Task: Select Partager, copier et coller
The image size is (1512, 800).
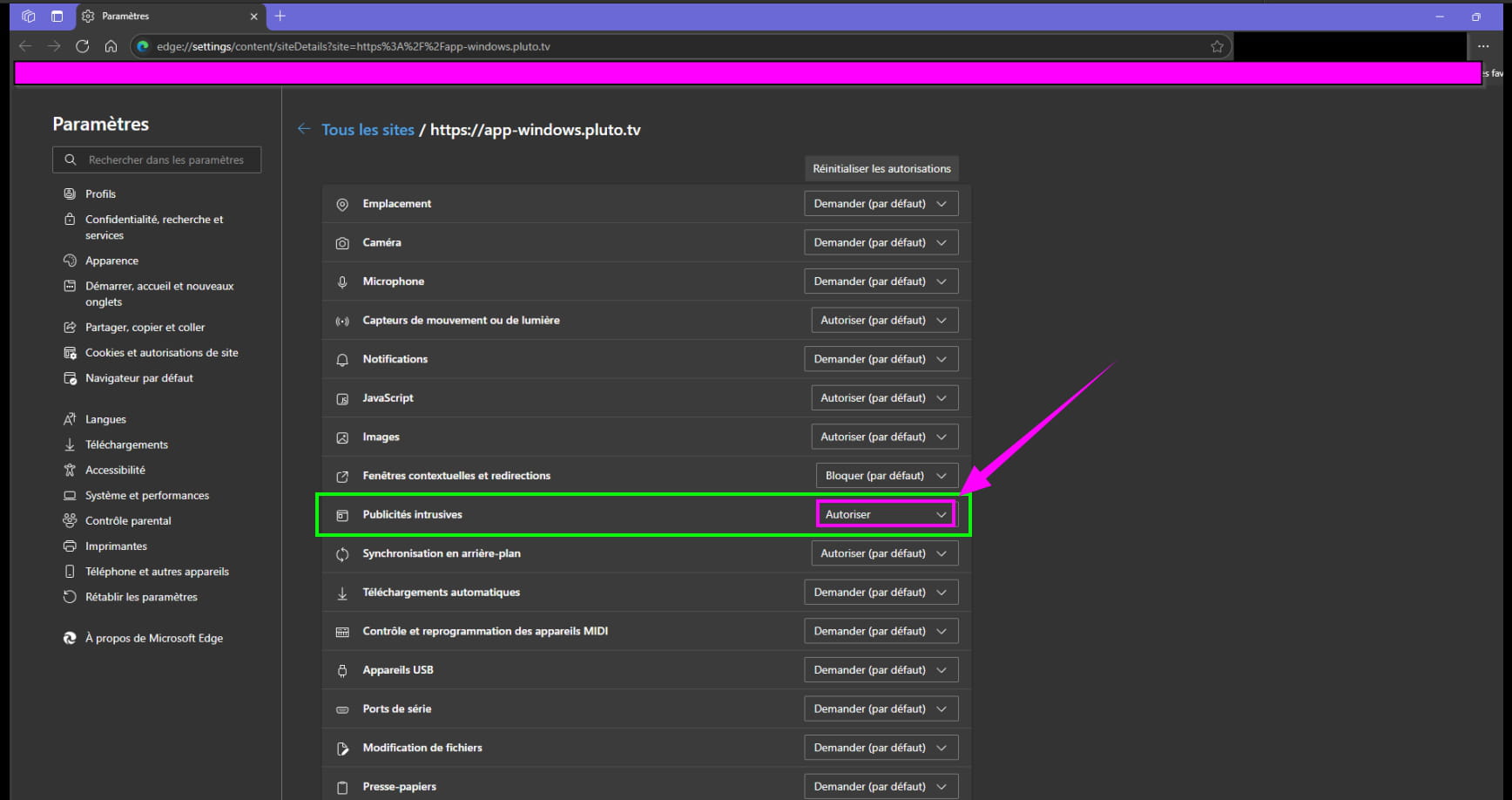Action: point(145,327)
